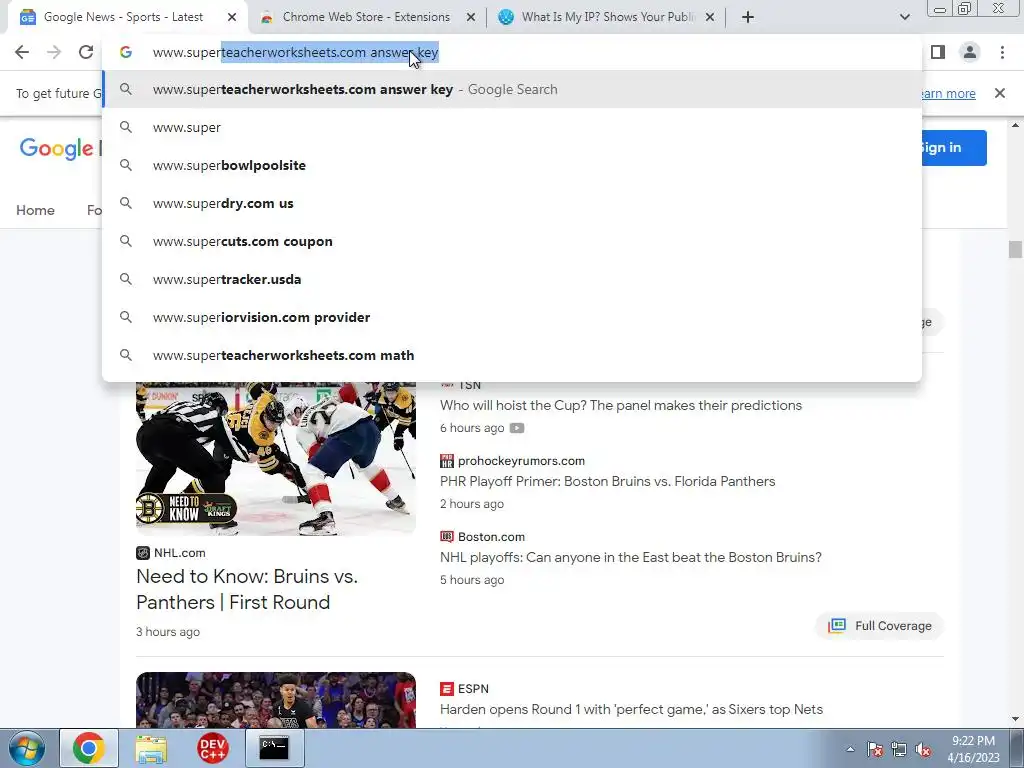The height and width of the screenshot is (768, 1024).
Task: Click the muted volume tray icon
Action: [923, 749]
